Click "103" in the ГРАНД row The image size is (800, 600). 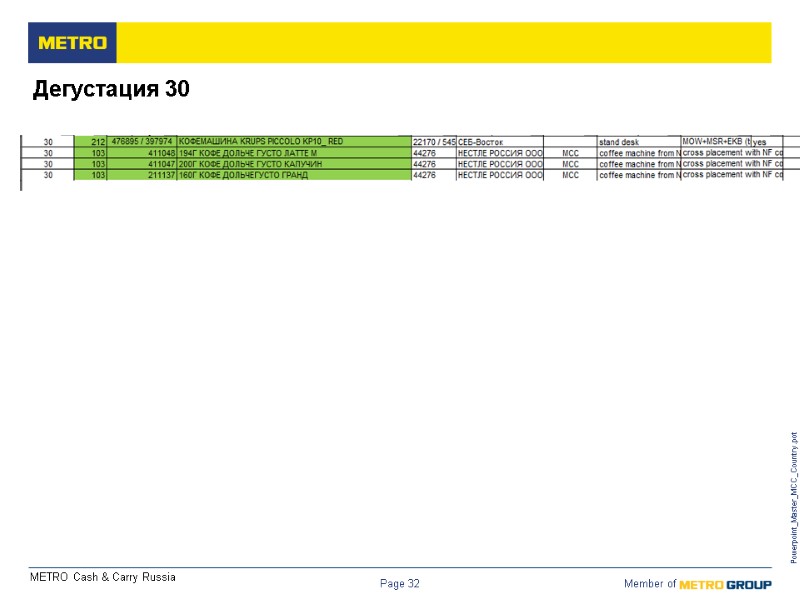pyautogui.click(x=90, y=175)
